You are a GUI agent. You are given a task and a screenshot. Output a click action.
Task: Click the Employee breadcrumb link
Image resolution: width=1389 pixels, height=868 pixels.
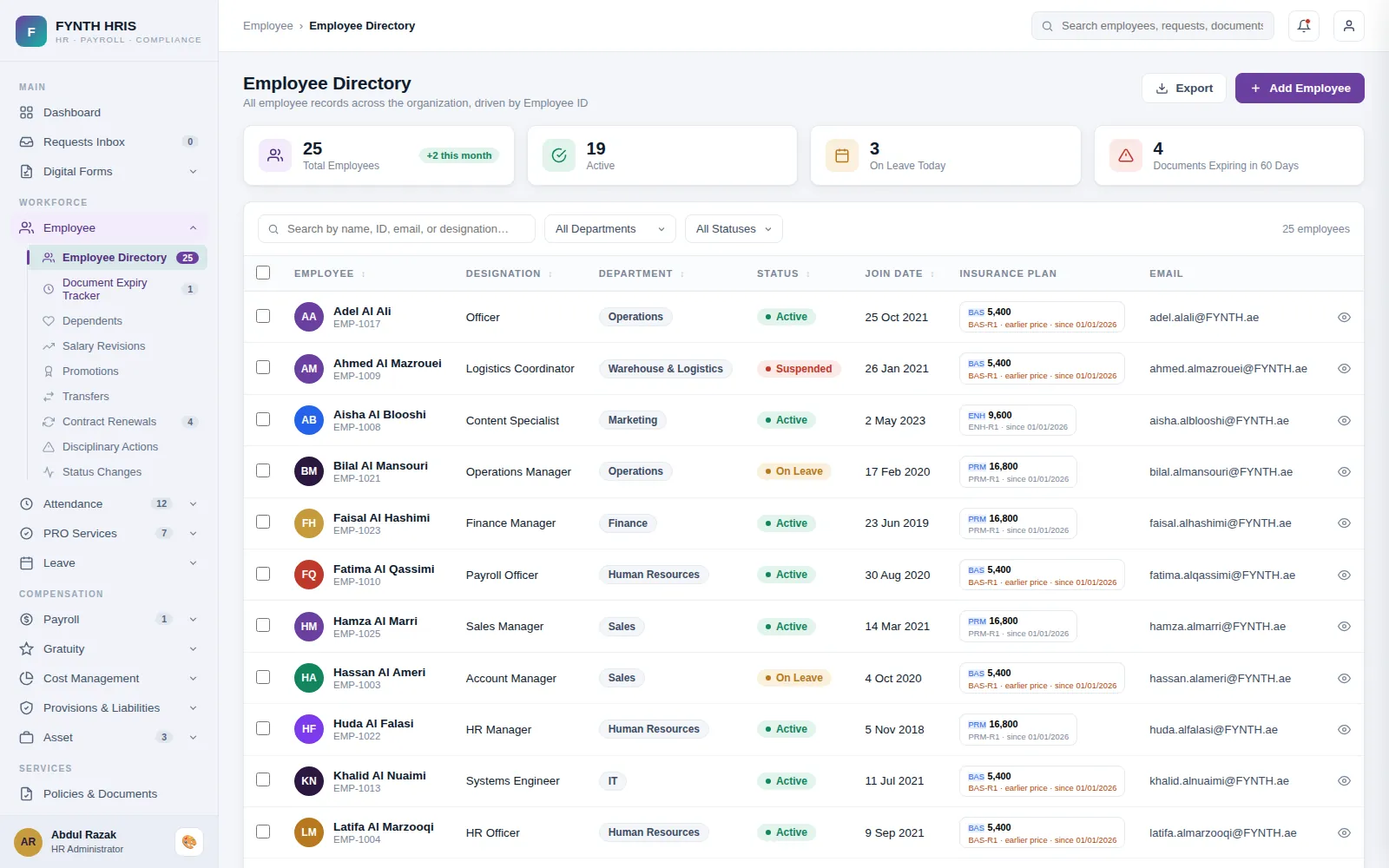pos(268,26)
